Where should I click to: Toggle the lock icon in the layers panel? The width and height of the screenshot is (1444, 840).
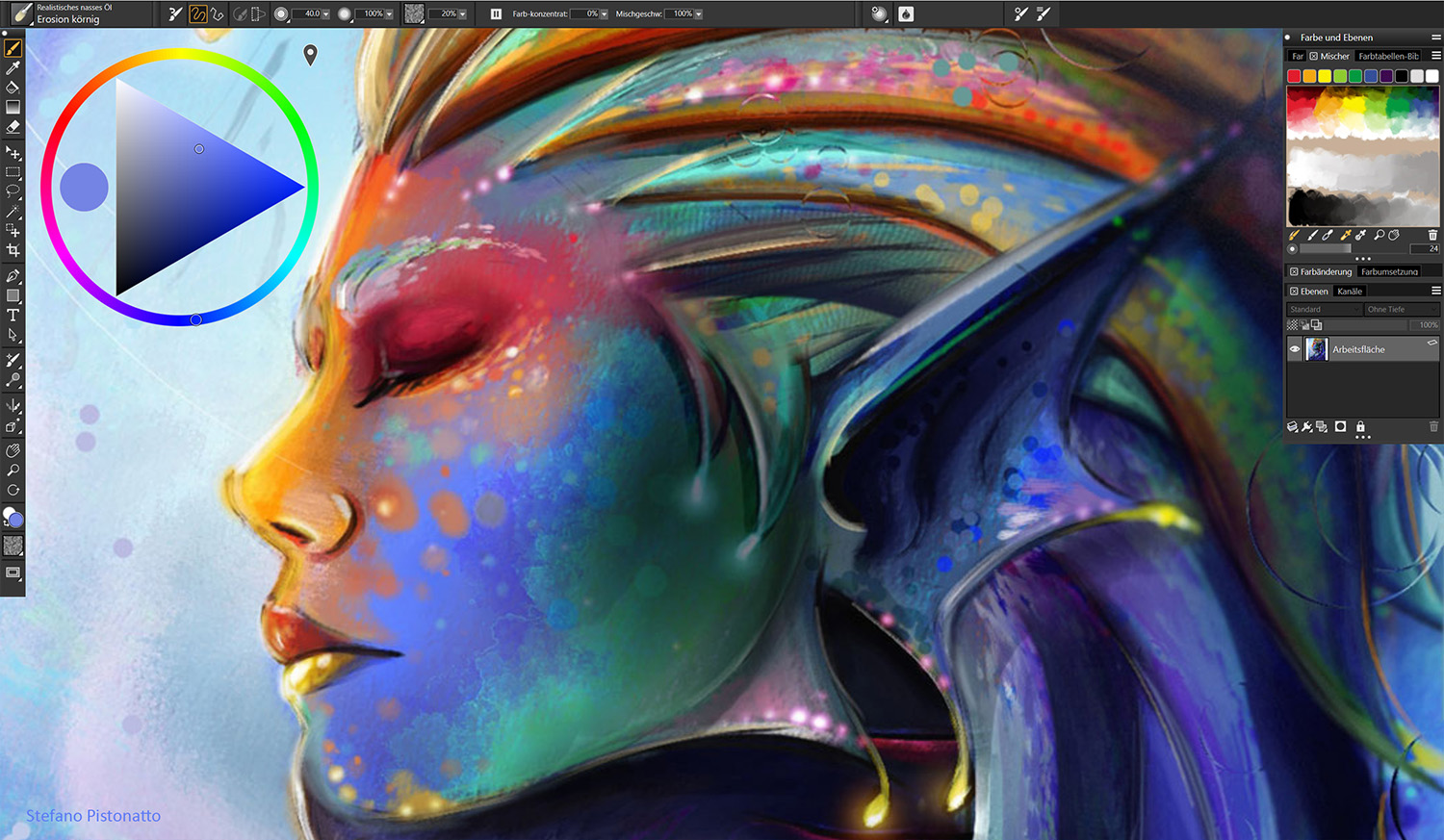coord(1360,426)
